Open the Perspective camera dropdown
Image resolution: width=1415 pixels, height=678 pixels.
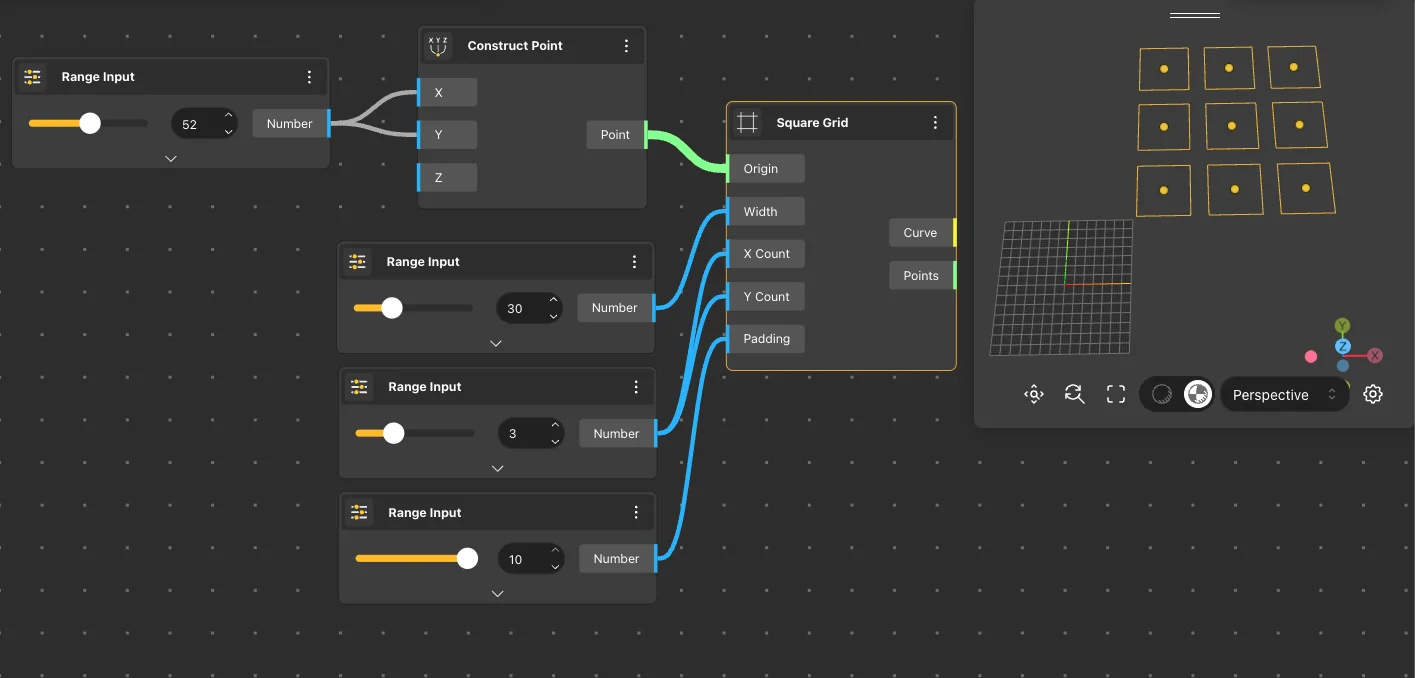click(1284, 395)
